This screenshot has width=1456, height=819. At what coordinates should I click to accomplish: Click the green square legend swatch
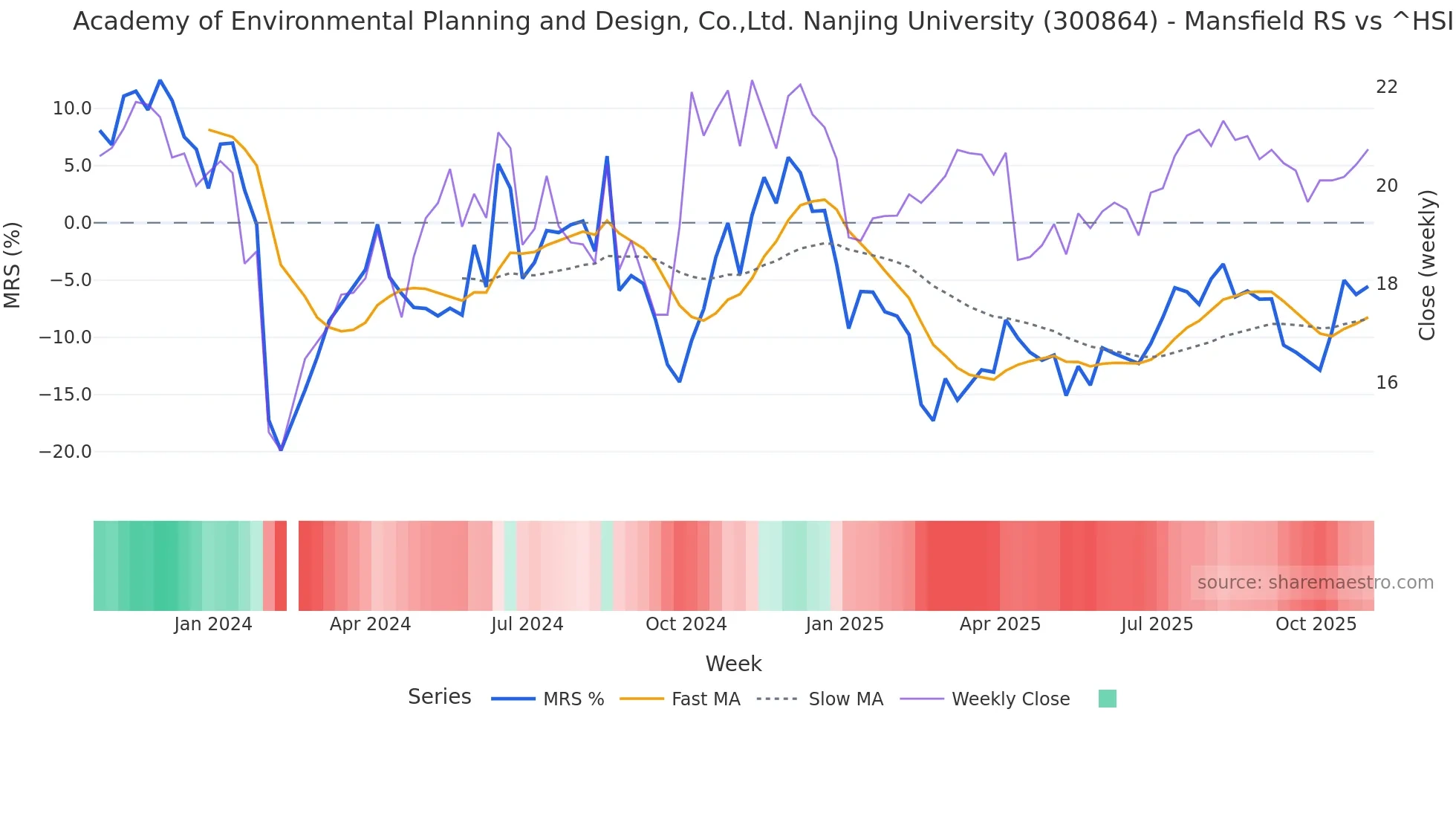point(1107,699)
